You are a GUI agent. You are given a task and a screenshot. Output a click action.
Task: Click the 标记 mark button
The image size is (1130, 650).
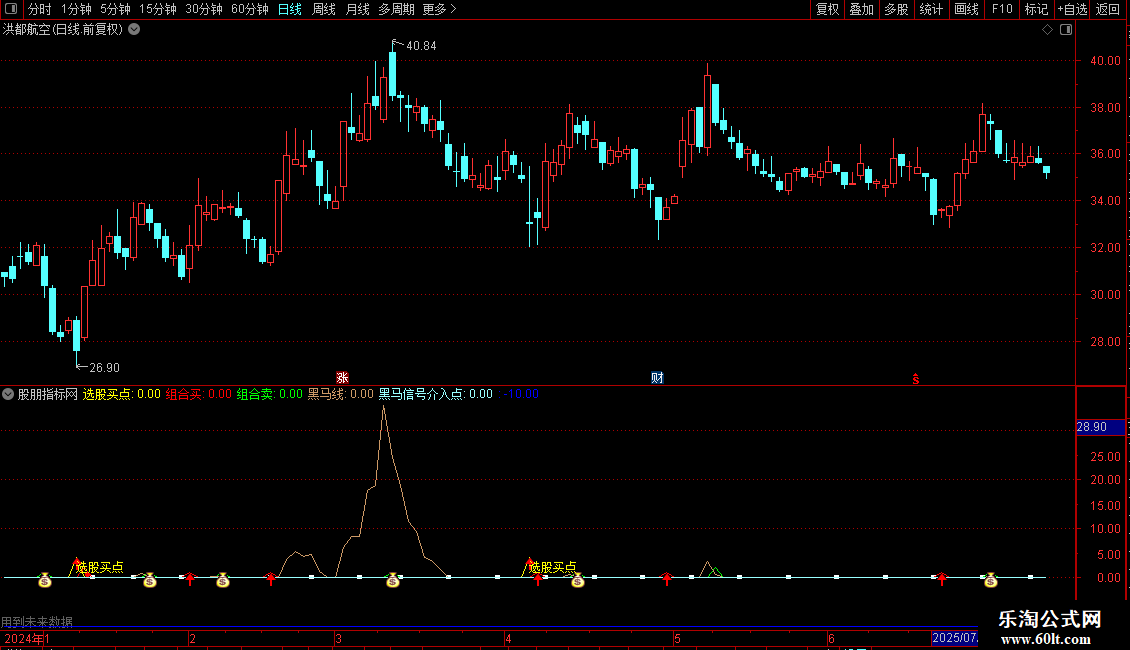[x=1036, y=9]
